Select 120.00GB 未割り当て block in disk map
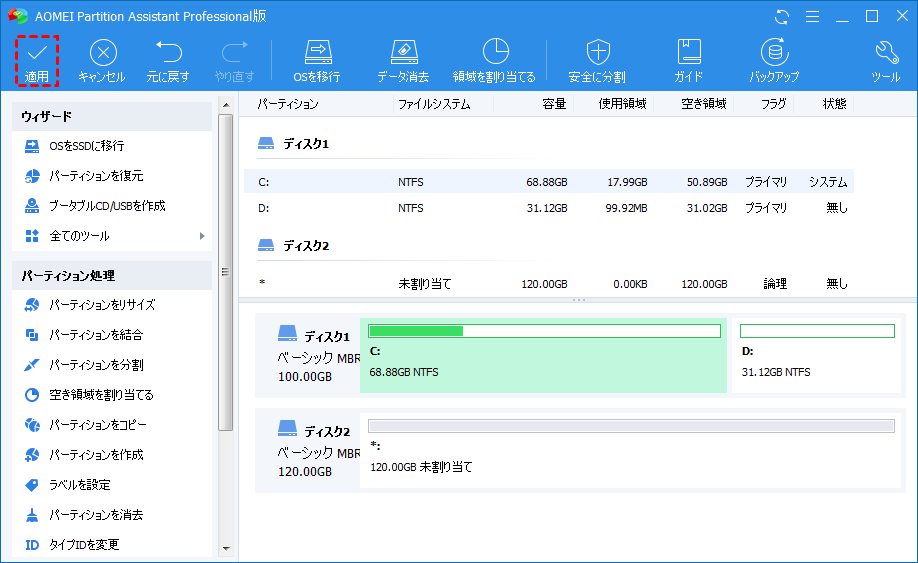Viewport: 918px width, 563px height. 630,451
